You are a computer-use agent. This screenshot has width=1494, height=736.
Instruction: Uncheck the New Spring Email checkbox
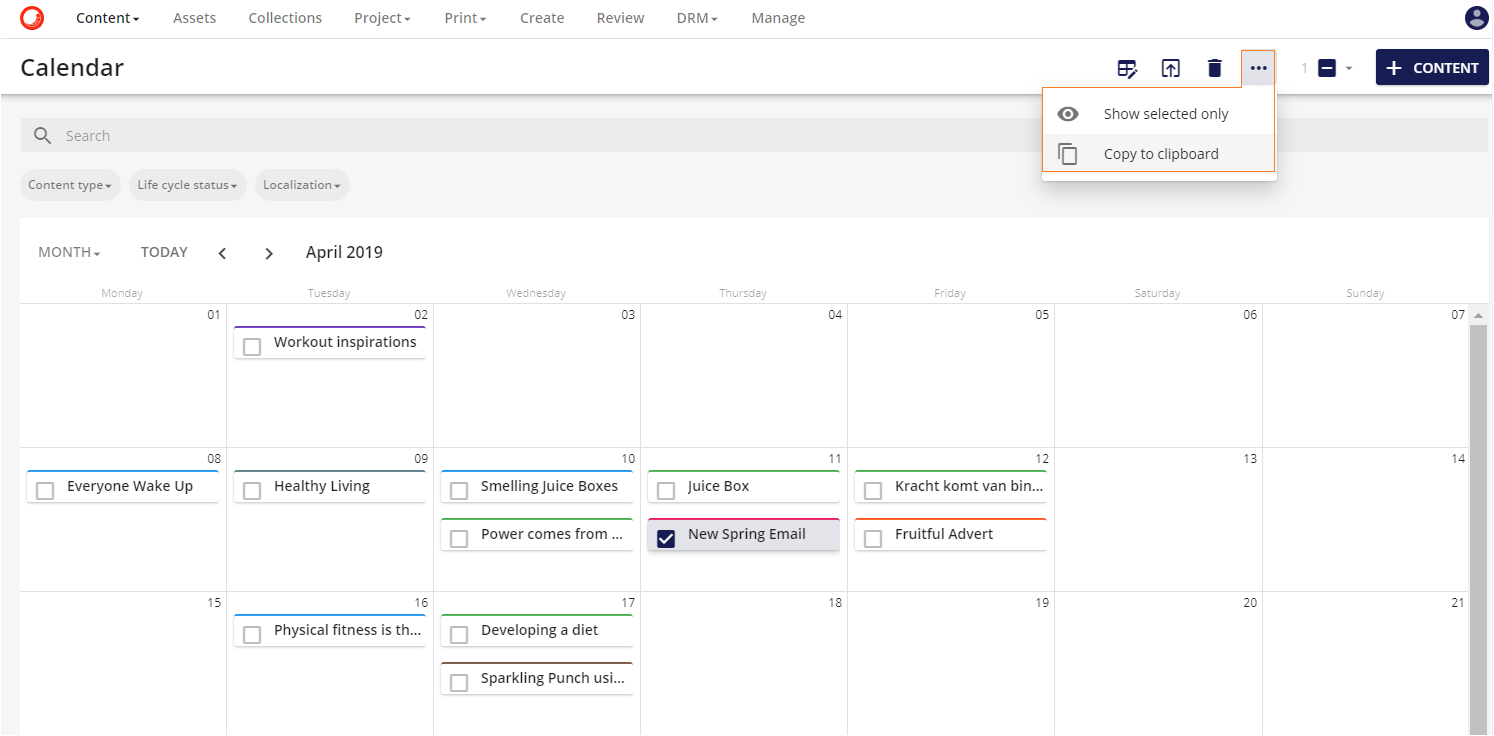(x=666, y=537)
